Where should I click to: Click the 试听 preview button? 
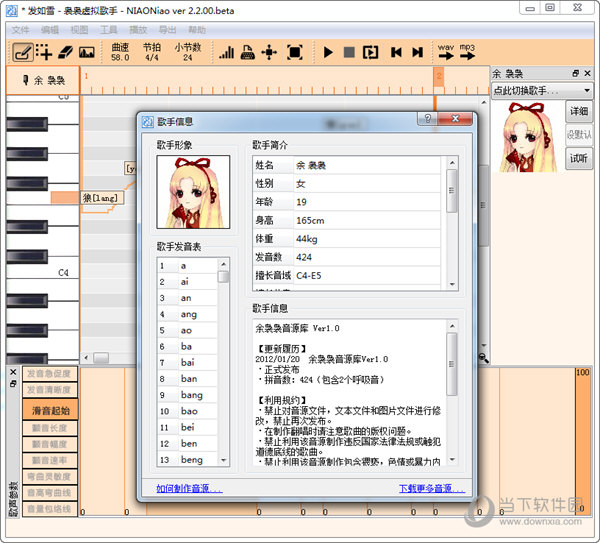click(x=579, y=158)
